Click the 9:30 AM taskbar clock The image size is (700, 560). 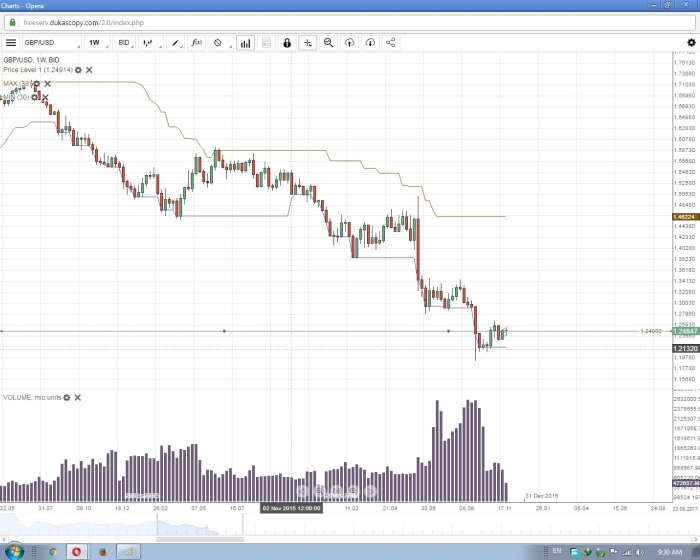pyautogui.click(x=669, y=552)
